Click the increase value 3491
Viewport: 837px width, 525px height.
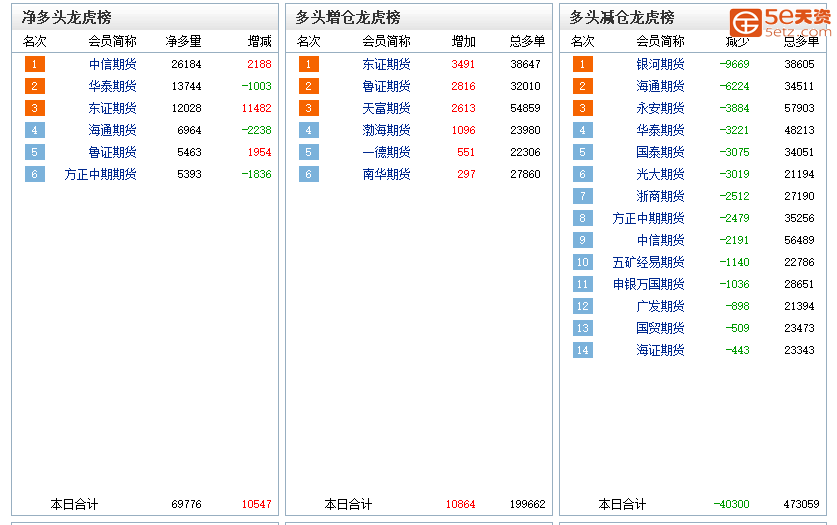[x=463, y=65]
